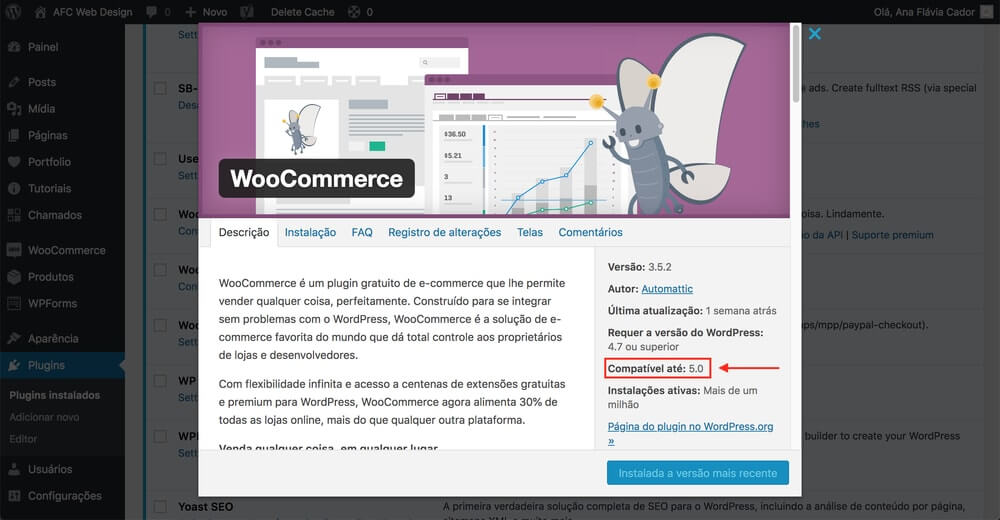This screenshot has width=1000, height=520.
Task: Click the Portfolio heart icon
Action: pos(14,162)
